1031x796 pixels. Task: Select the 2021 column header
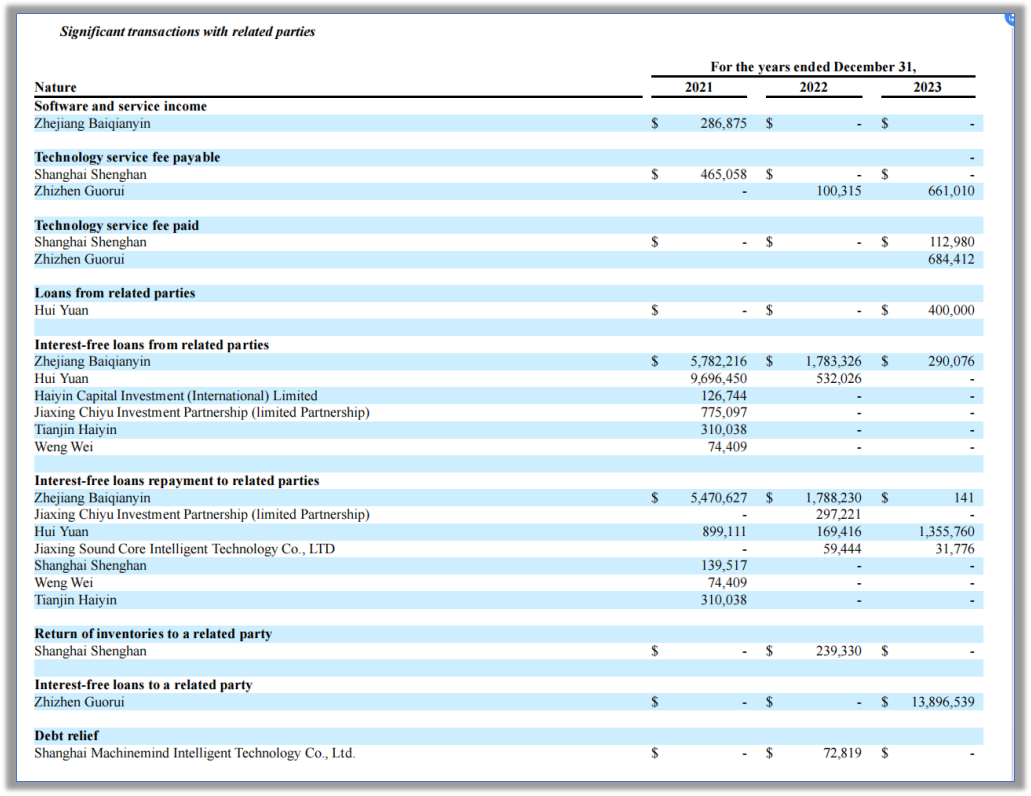tap(698, 87)
